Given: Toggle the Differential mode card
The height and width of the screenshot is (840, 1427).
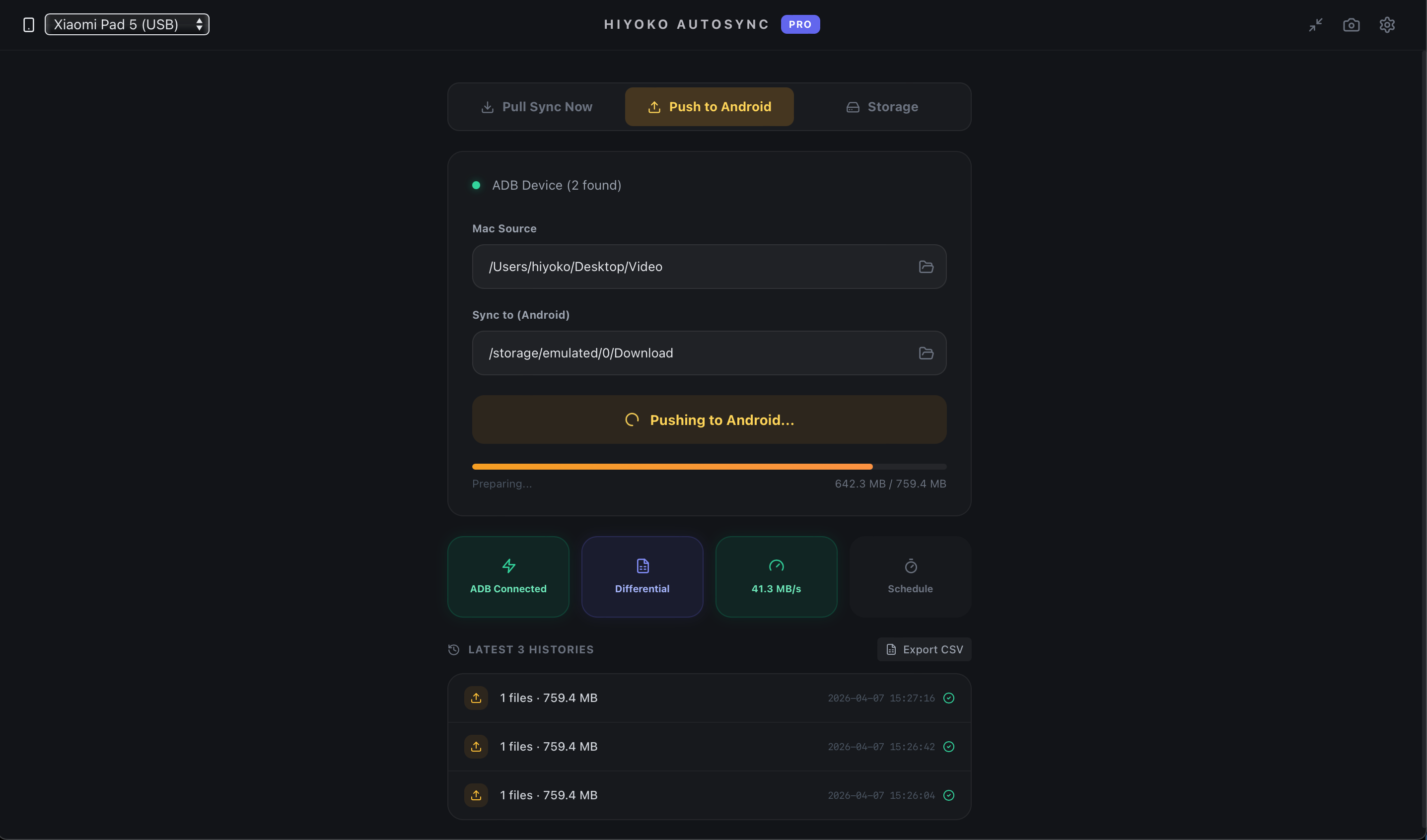Looking at the screenshot, I should coord(642,577).
